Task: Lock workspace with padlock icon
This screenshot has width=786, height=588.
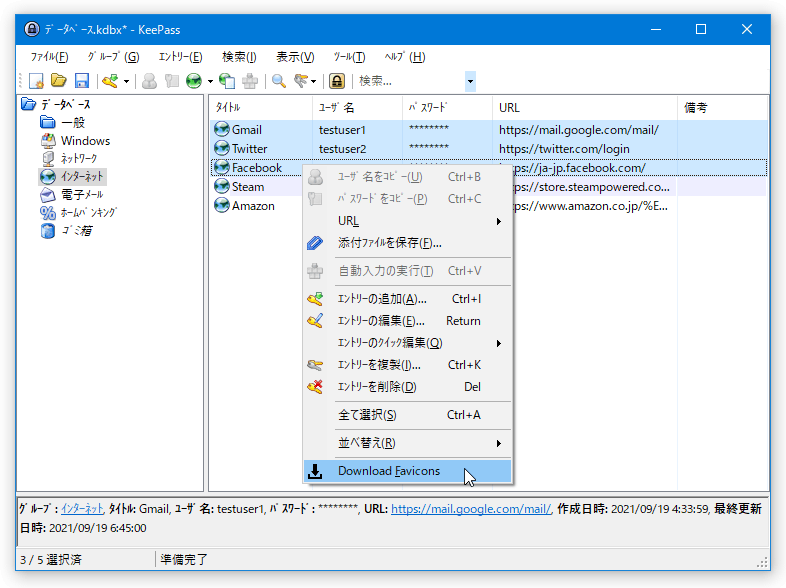Action: 337,81
